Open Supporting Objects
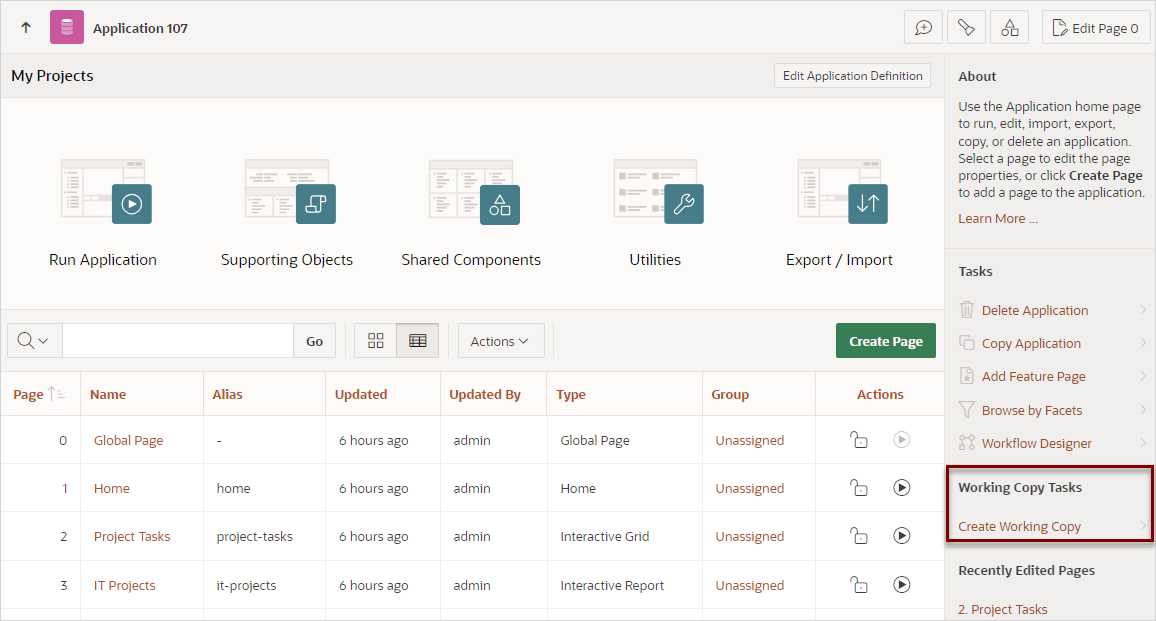Image resolution: width=1156 pixels, height=621 pixels. (x=287, y=203)
